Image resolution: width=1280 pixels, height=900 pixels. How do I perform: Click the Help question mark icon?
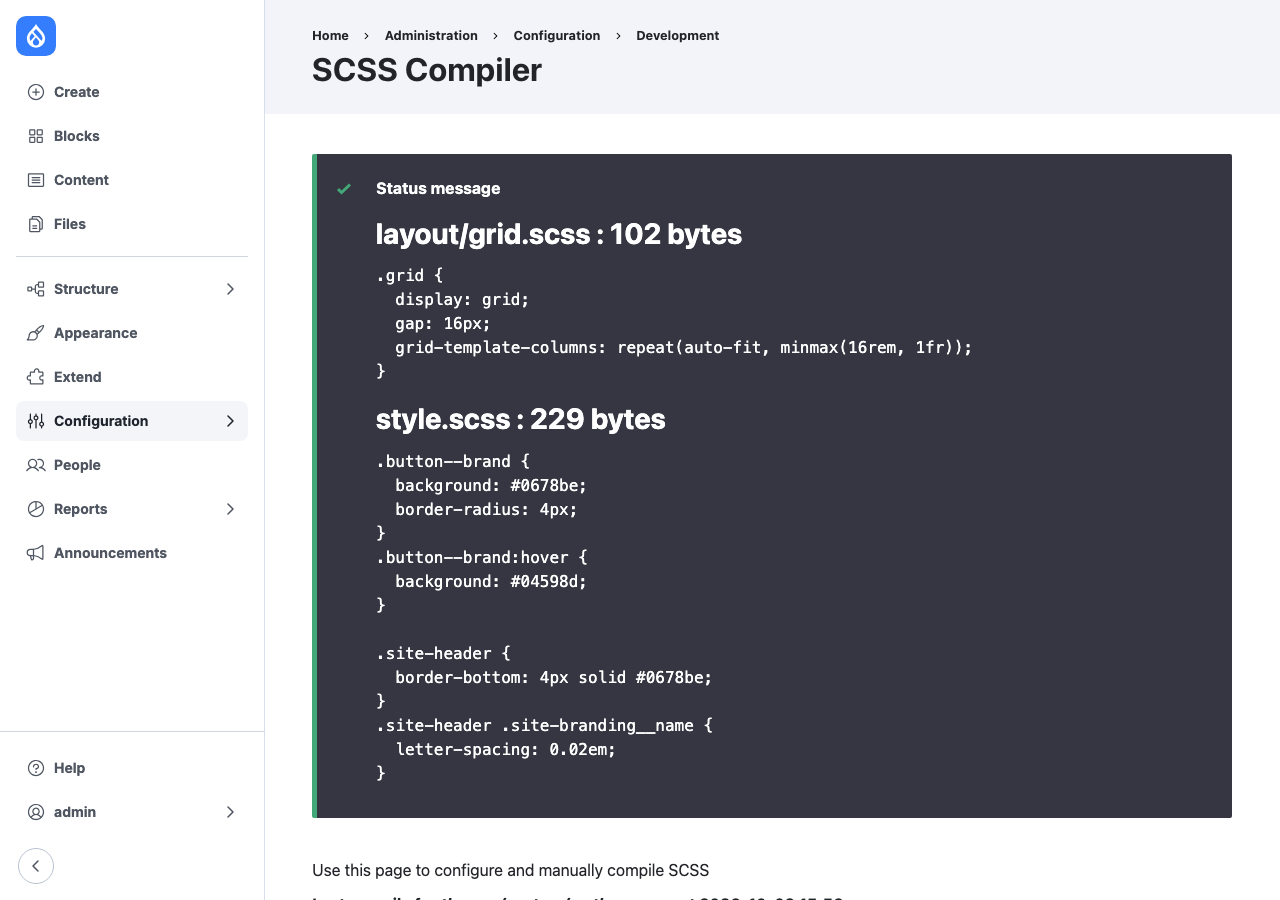[x=36, y=768]
